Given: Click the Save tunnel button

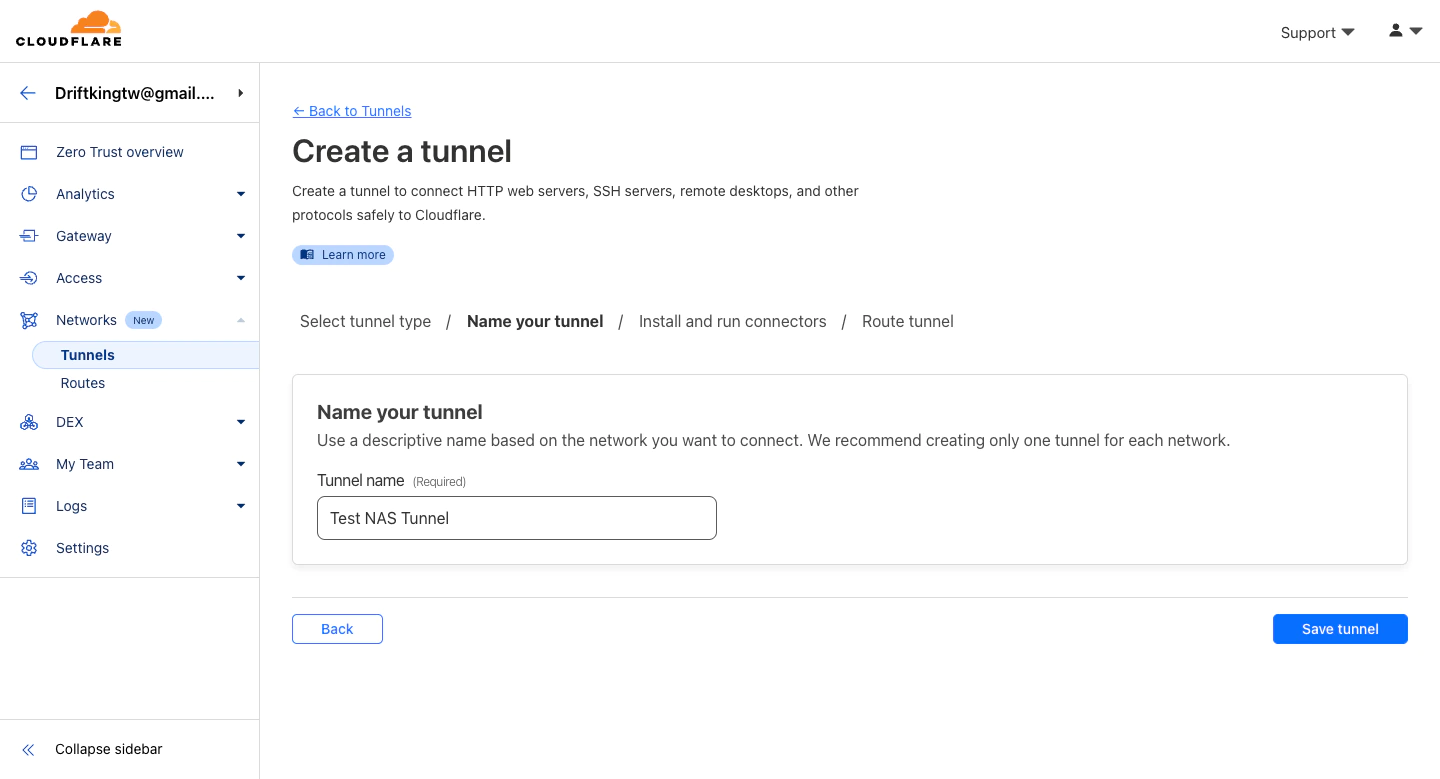Looking at the screenshot, I should (1340, 629).
